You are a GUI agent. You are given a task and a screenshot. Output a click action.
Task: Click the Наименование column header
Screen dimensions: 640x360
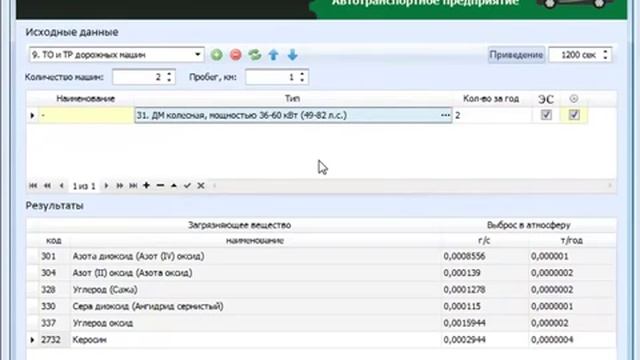(85, 99)
